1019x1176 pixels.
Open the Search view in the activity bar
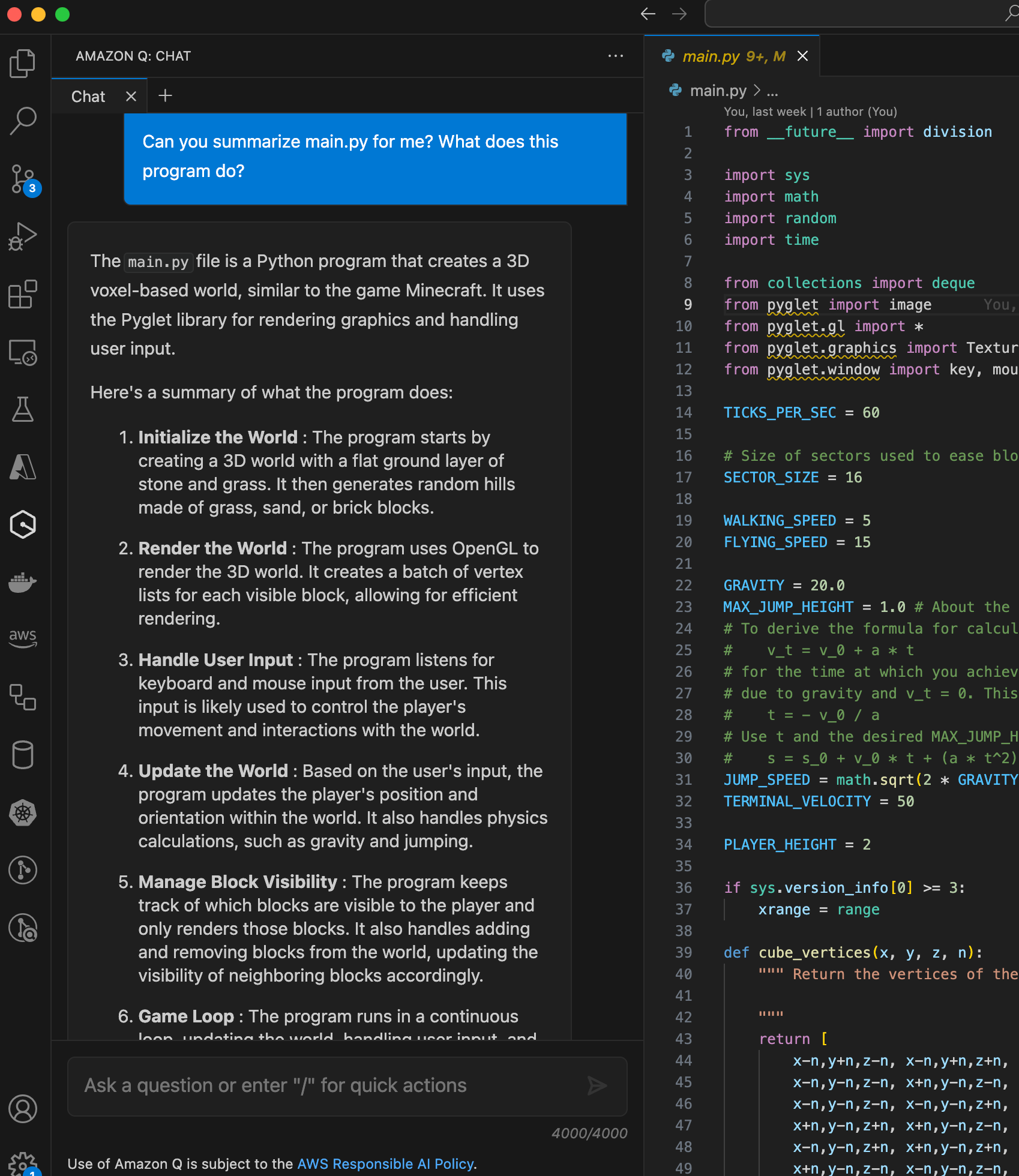pyautogui.click(x=23, y=121)
